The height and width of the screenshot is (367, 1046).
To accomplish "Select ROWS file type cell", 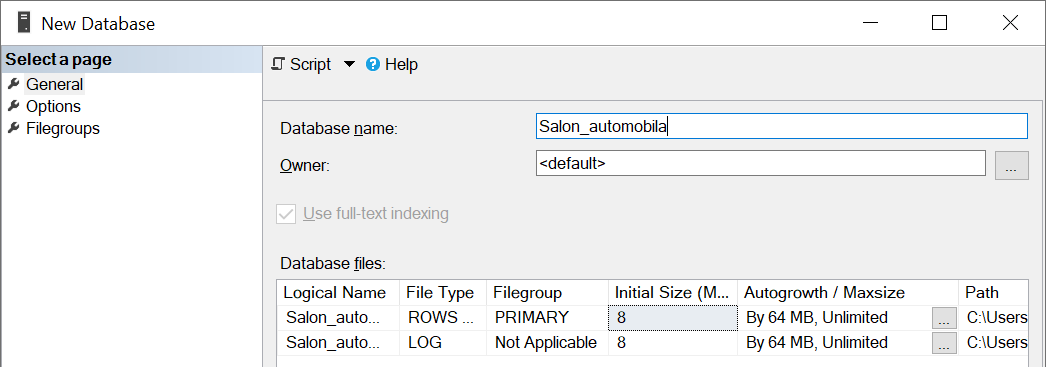I will tap(443, 318).
